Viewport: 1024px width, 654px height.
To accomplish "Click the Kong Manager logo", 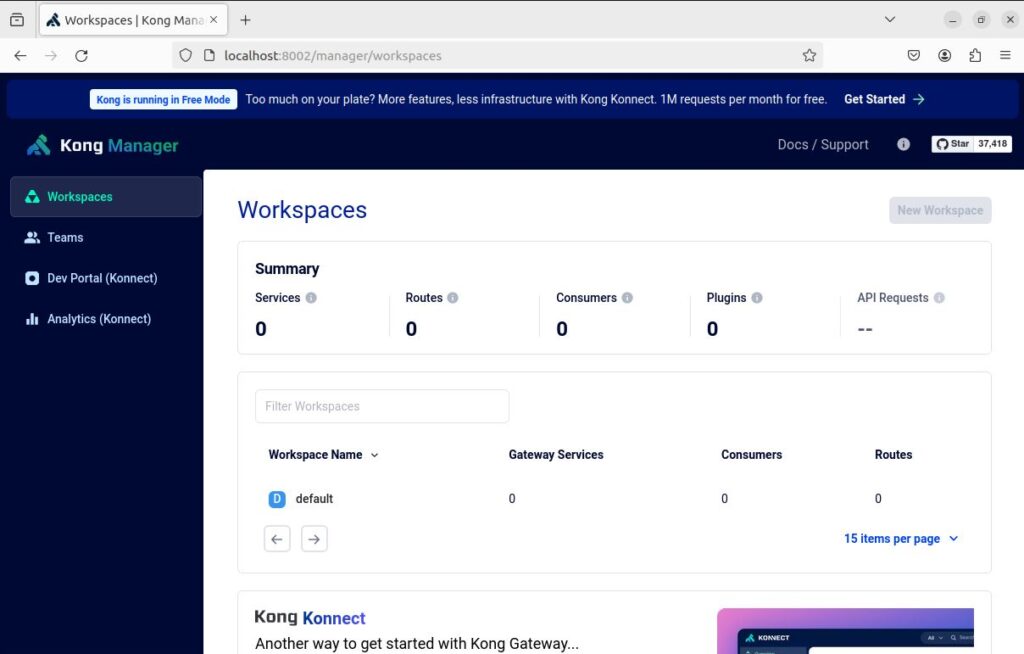I will (103, 146).
